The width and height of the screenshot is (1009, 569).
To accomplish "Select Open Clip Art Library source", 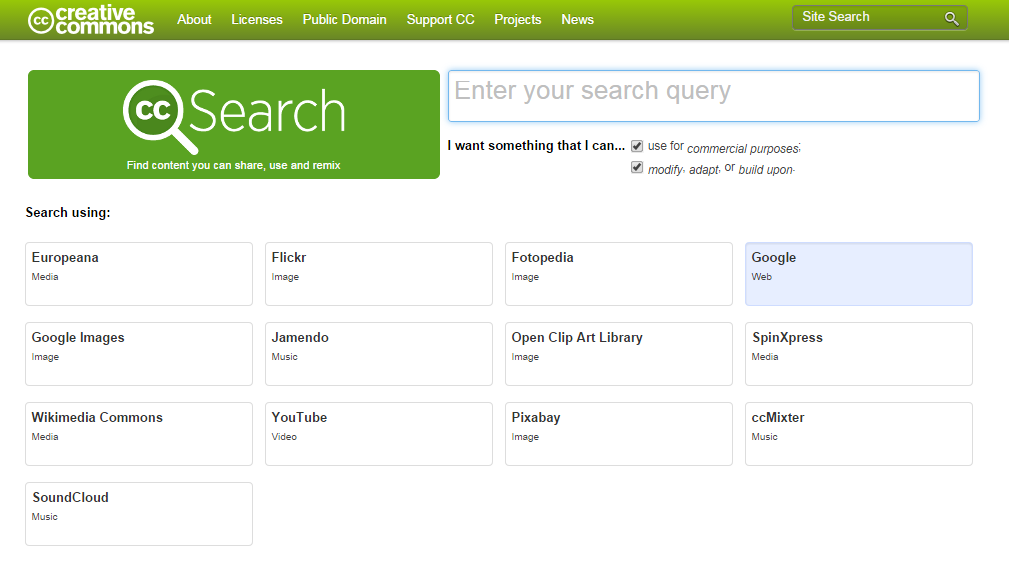I will click(618, 353).
